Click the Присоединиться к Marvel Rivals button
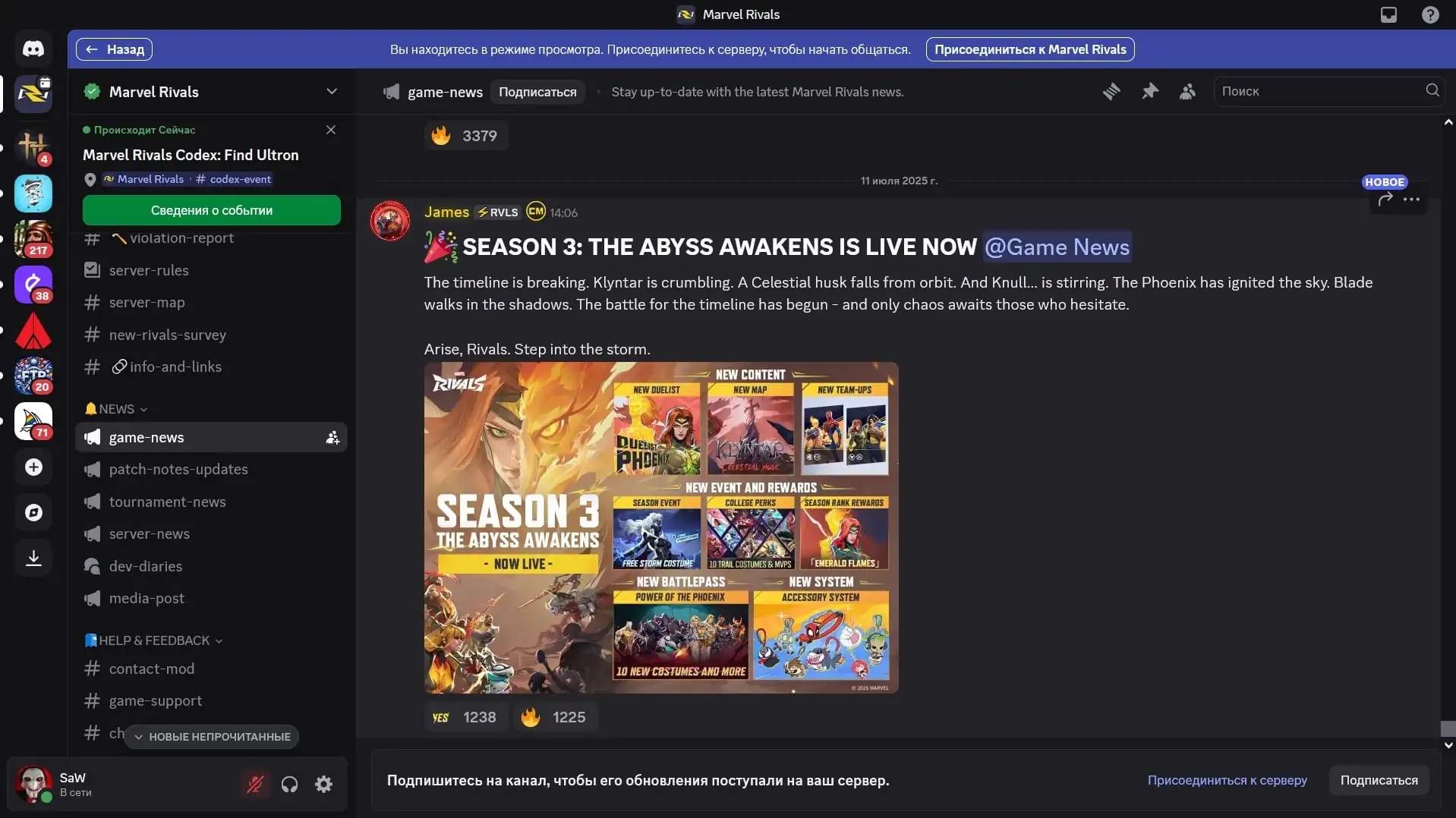 tap(1030, 49)
